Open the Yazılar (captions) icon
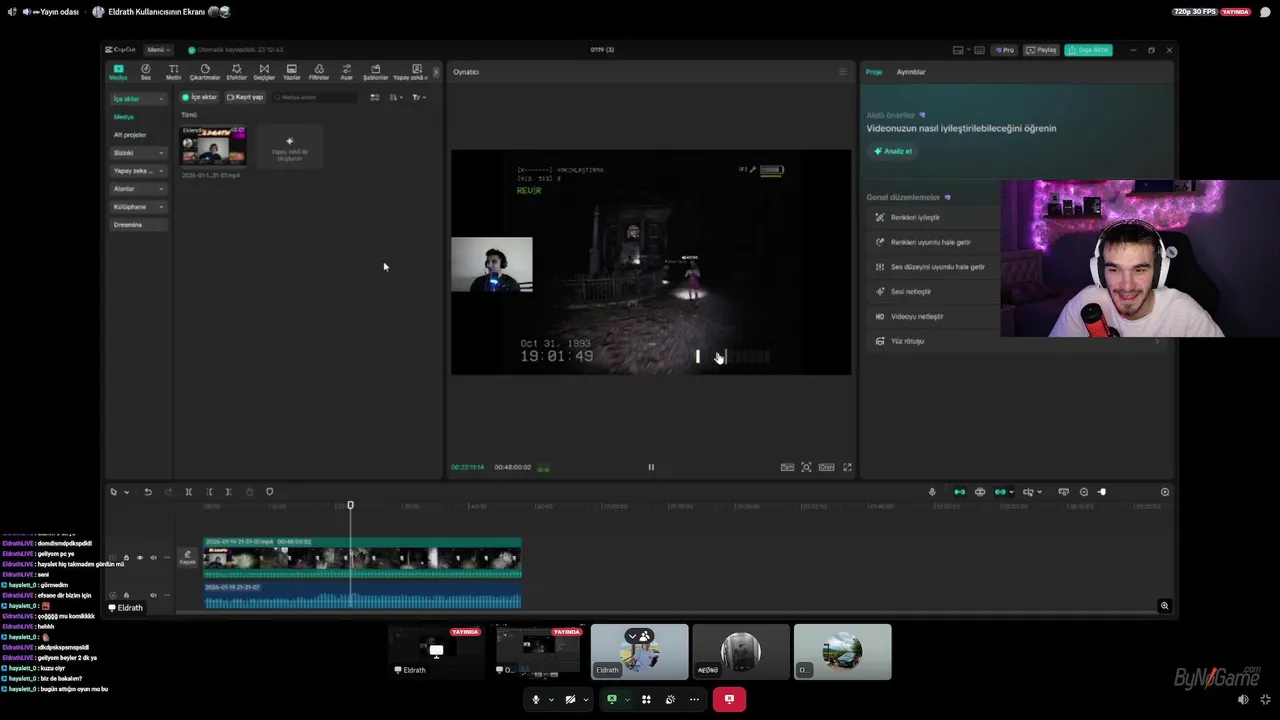The image size is (1280, 720). [292, 72]
